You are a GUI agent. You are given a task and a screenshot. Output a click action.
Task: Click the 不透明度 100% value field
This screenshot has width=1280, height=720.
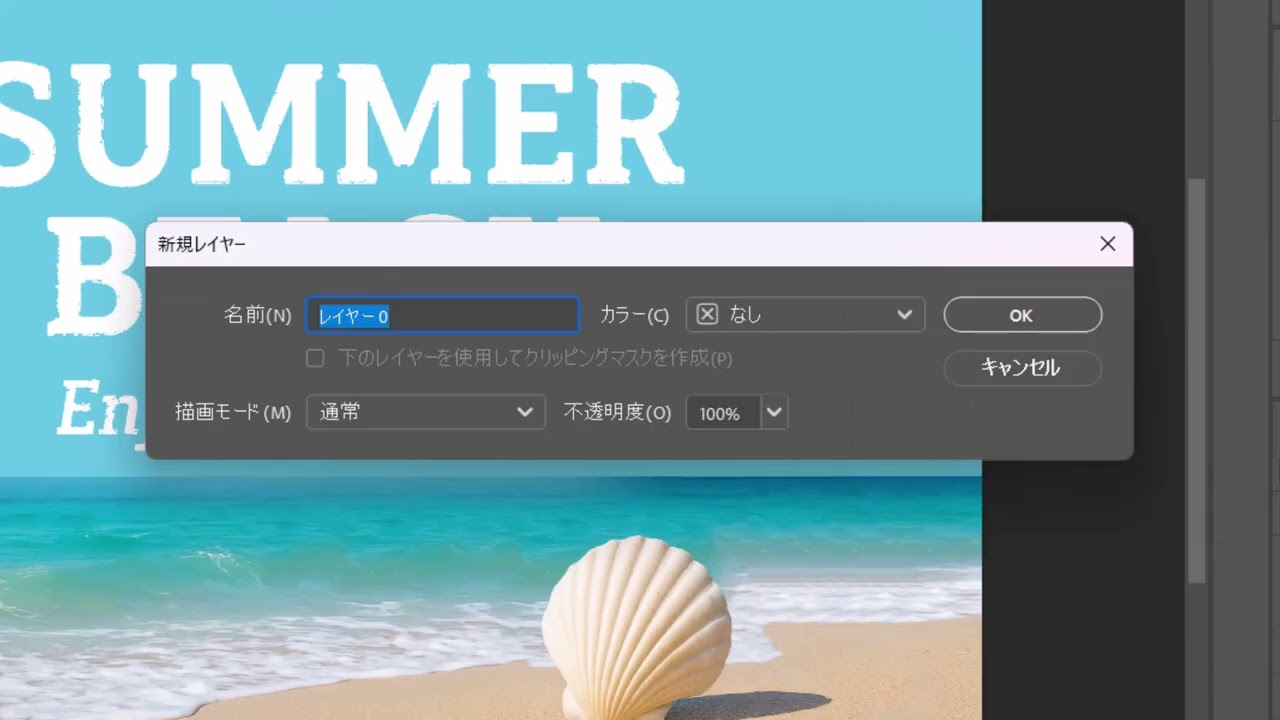pyautogui.click(x=723, y=412)
